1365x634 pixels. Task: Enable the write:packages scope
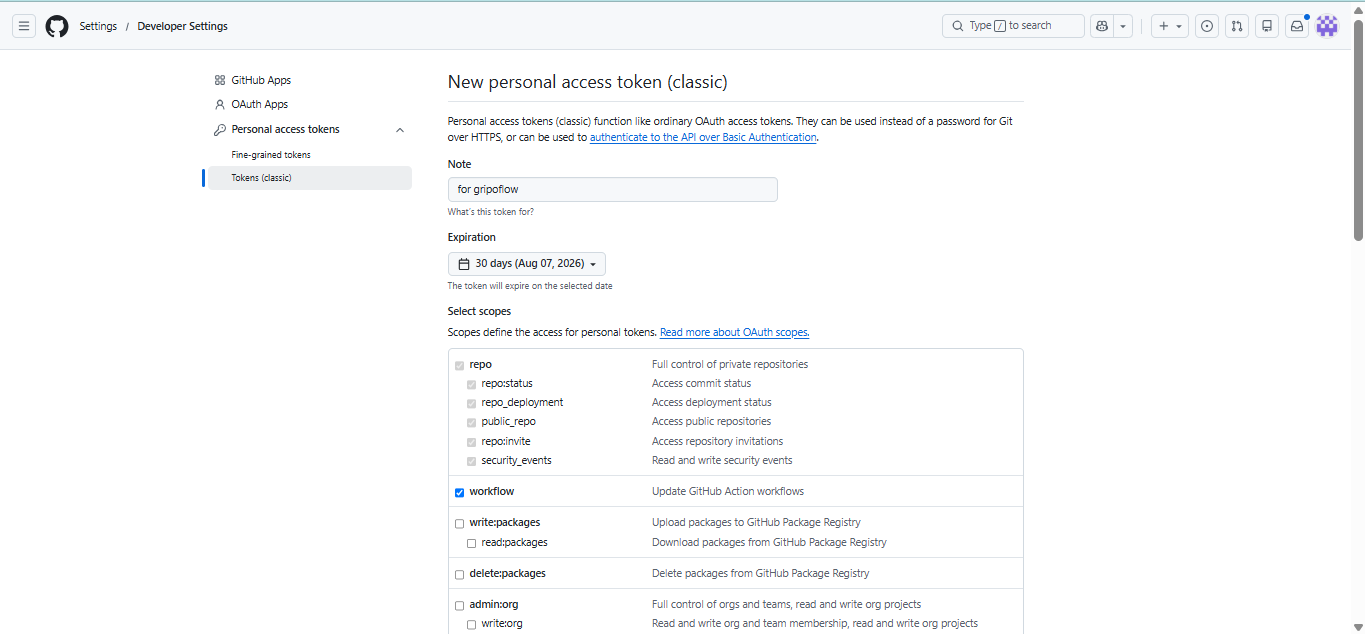click(460, 523)
